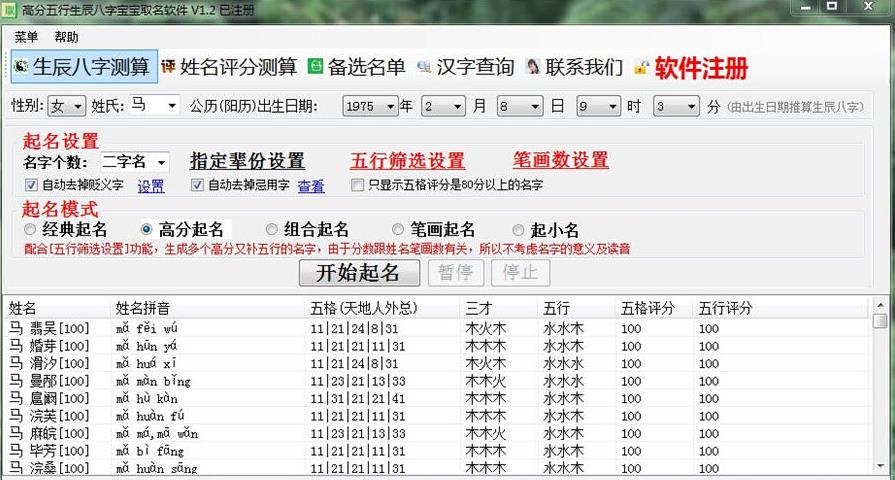Open the red 软件注册 tab
Screen dimensions: 895x480
pyautogui.click(x=692, y=68)
